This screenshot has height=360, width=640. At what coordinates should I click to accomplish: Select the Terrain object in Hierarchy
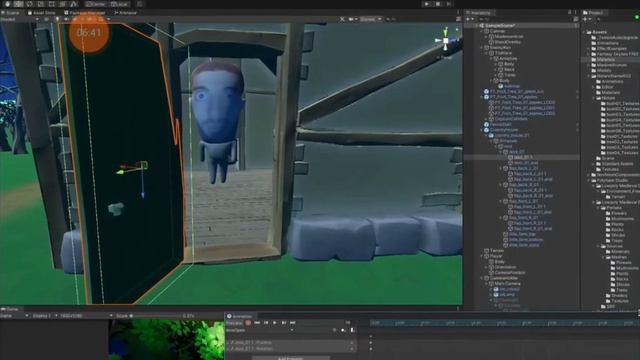[496, 251]
